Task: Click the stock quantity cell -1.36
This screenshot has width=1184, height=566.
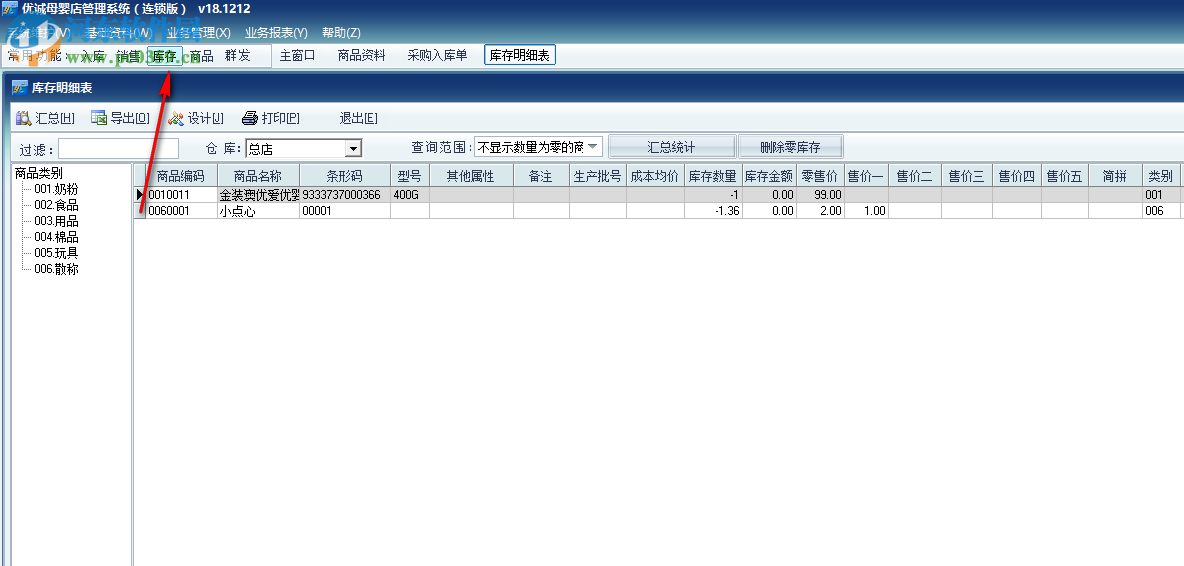Action: [713, 211]
